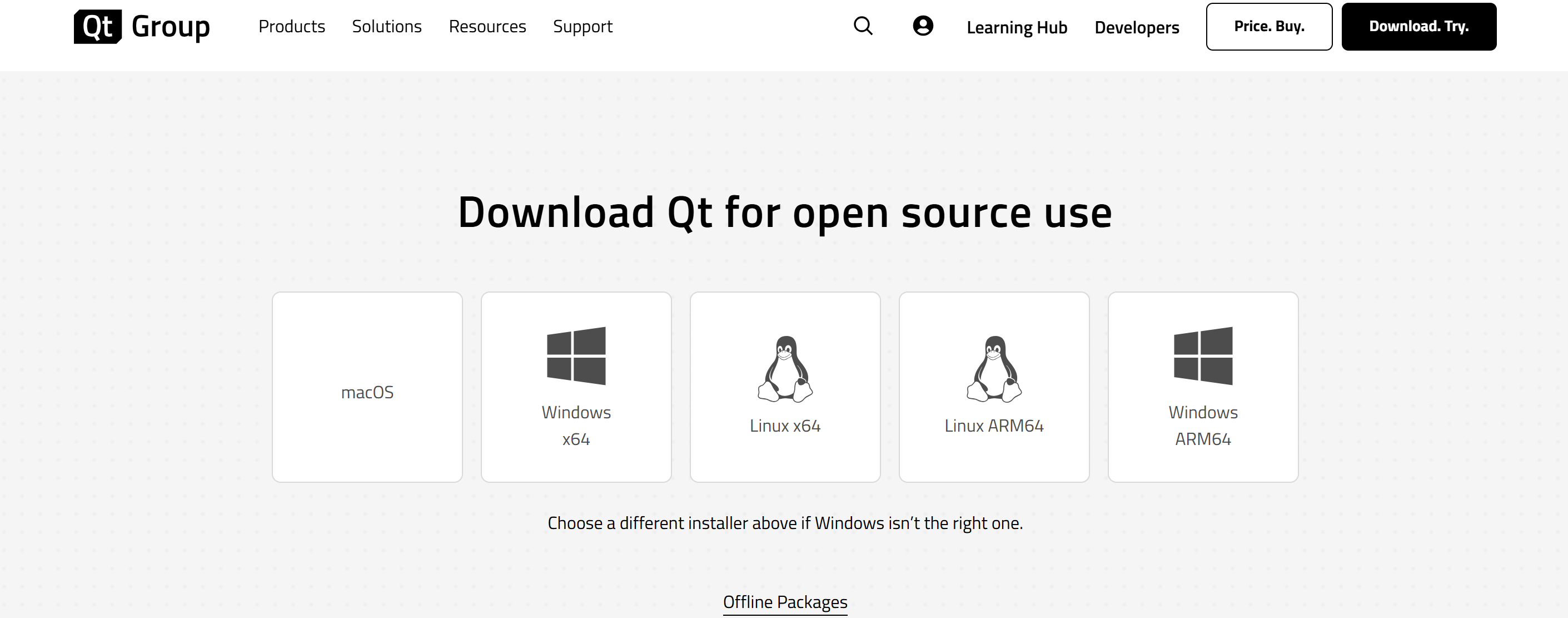Screen dimensions: 1568x618
Task: Open the Offline Packages link
Action: click(x=785, y=601)
